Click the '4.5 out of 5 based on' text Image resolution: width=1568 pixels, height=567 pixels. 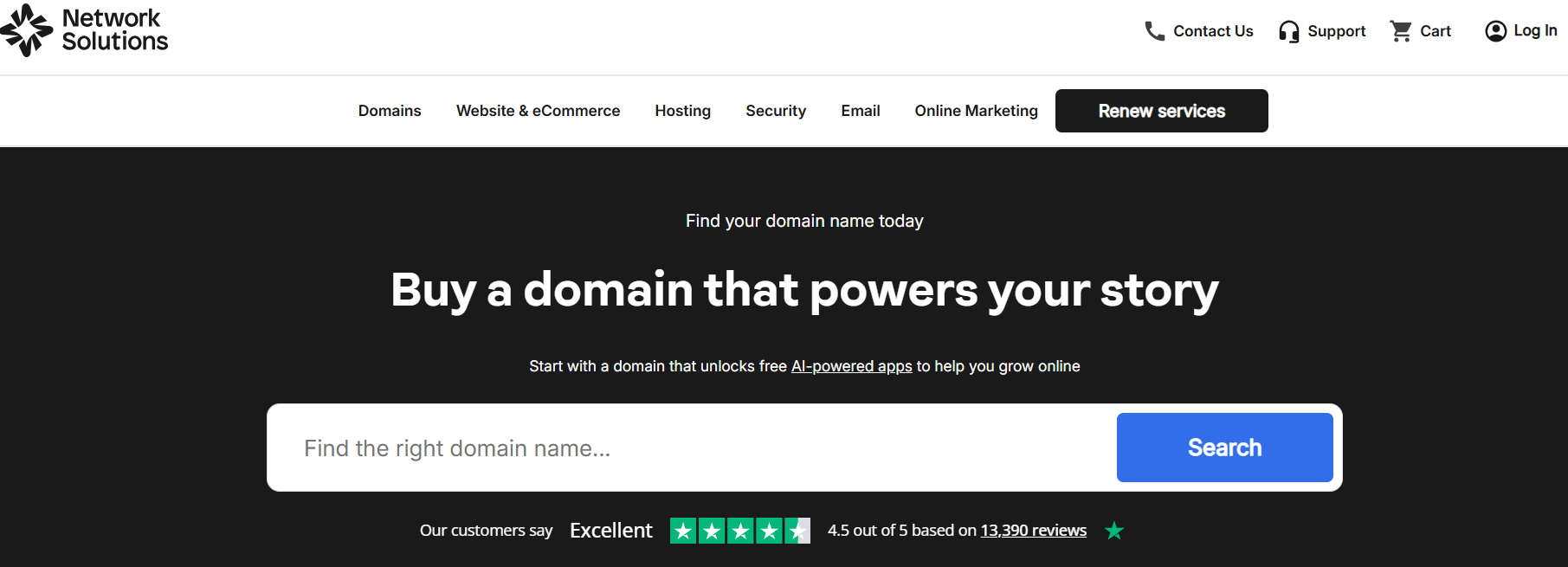click(x=901, y=531)
